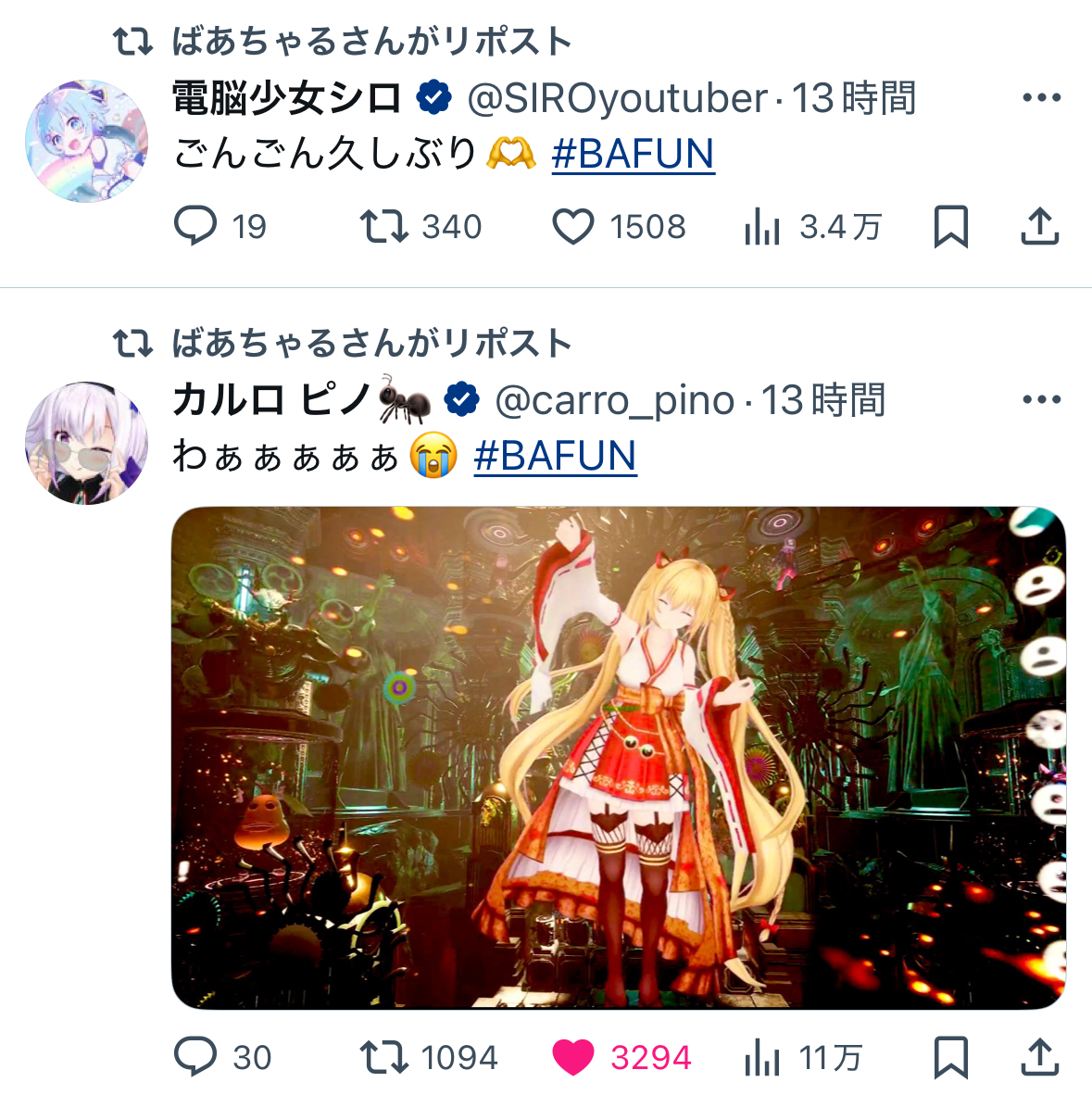Open the dancing shrine maiden image
The width and height of the screenshot is (1092, 1095).
618,758
